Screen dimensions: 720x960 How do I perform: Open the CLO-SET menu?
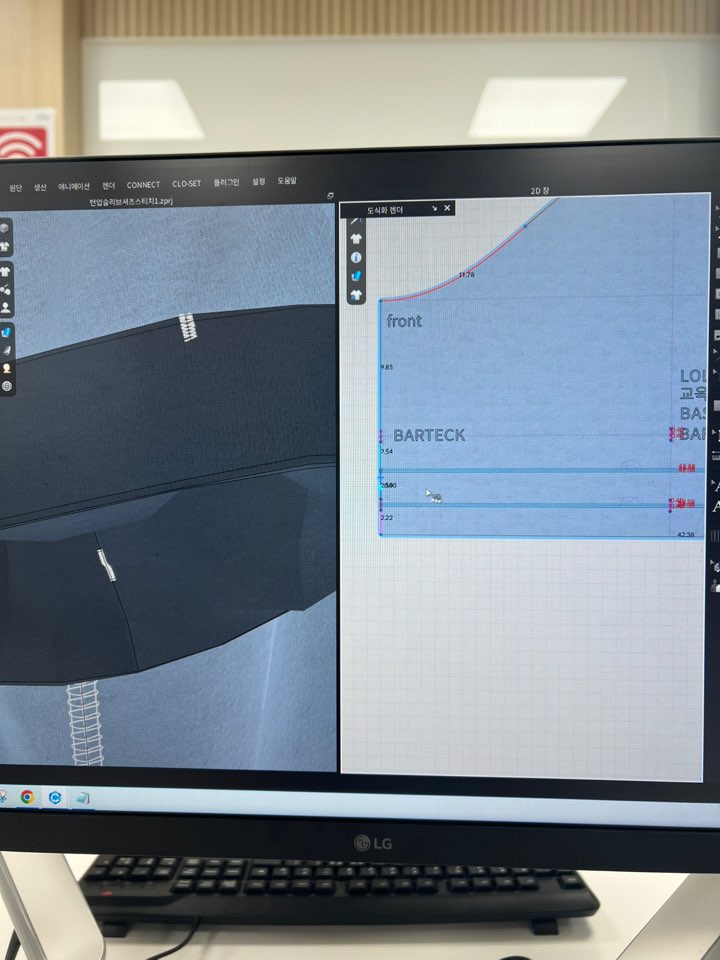[x=186, y=184]
